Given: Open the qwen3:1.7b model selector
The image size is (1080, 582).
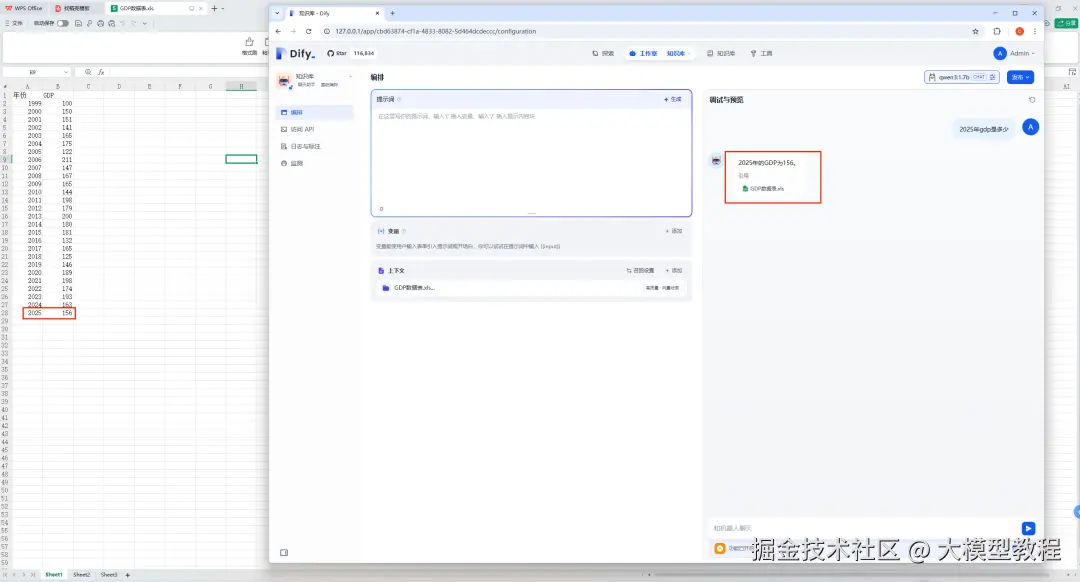Looking at the screenshot, I should pos(962,77).
